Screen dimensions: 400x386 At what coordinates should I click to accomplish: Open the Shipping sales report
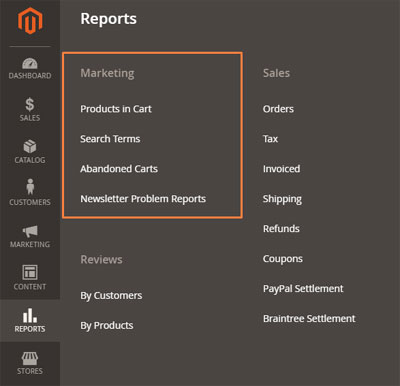point(282,199)
